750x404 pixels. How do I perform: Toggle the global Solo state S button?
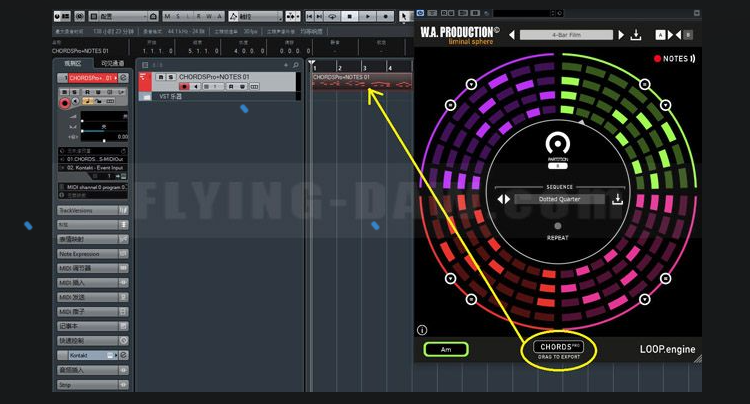[178, 16]
